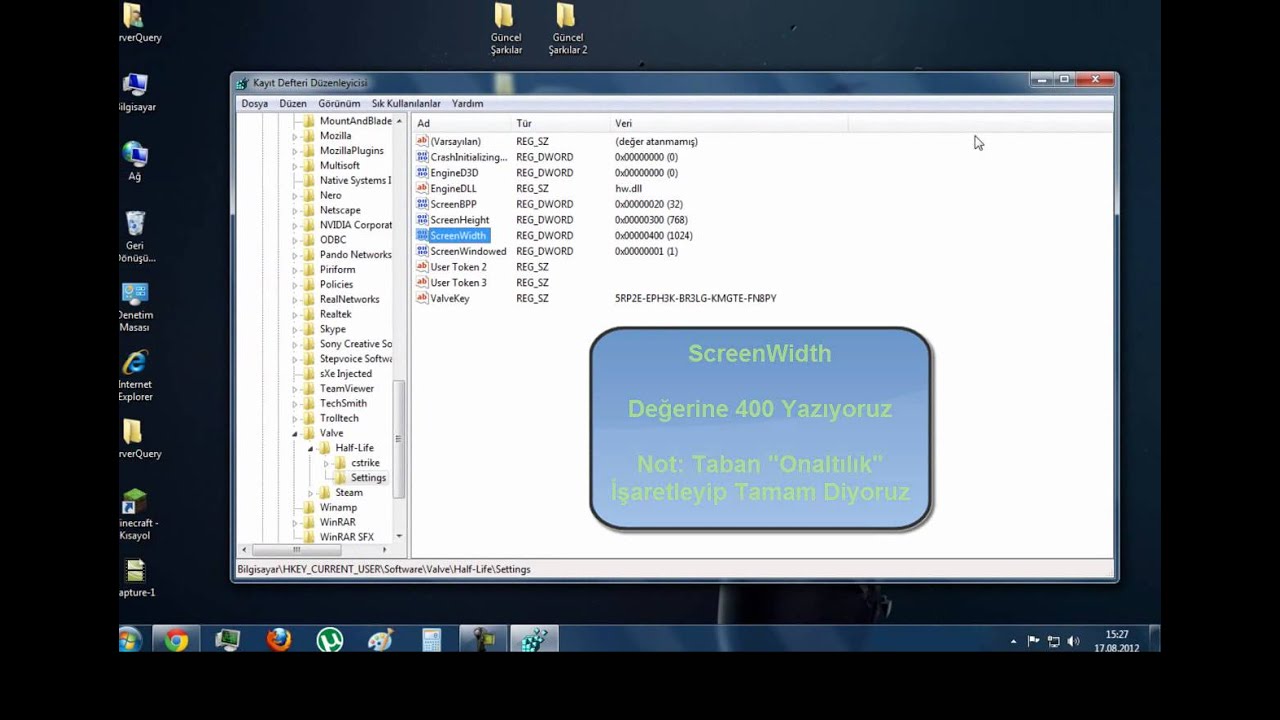This screenshot has width=1280, height=720.
Task: Collapse the Half-Life tree node
Action: 310,448
